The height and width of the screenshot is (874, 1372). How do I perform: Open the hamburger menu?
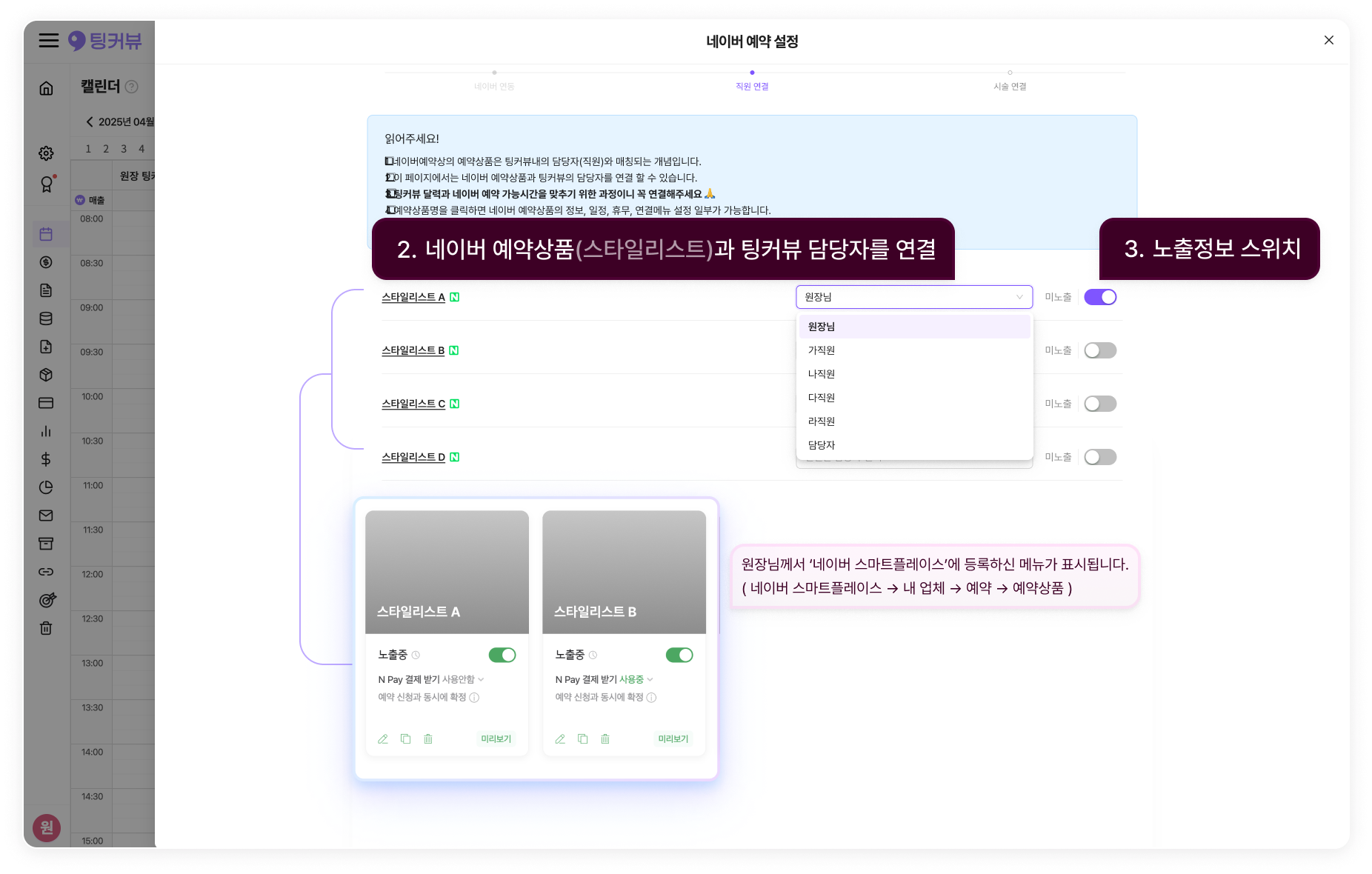pos(48,41)
